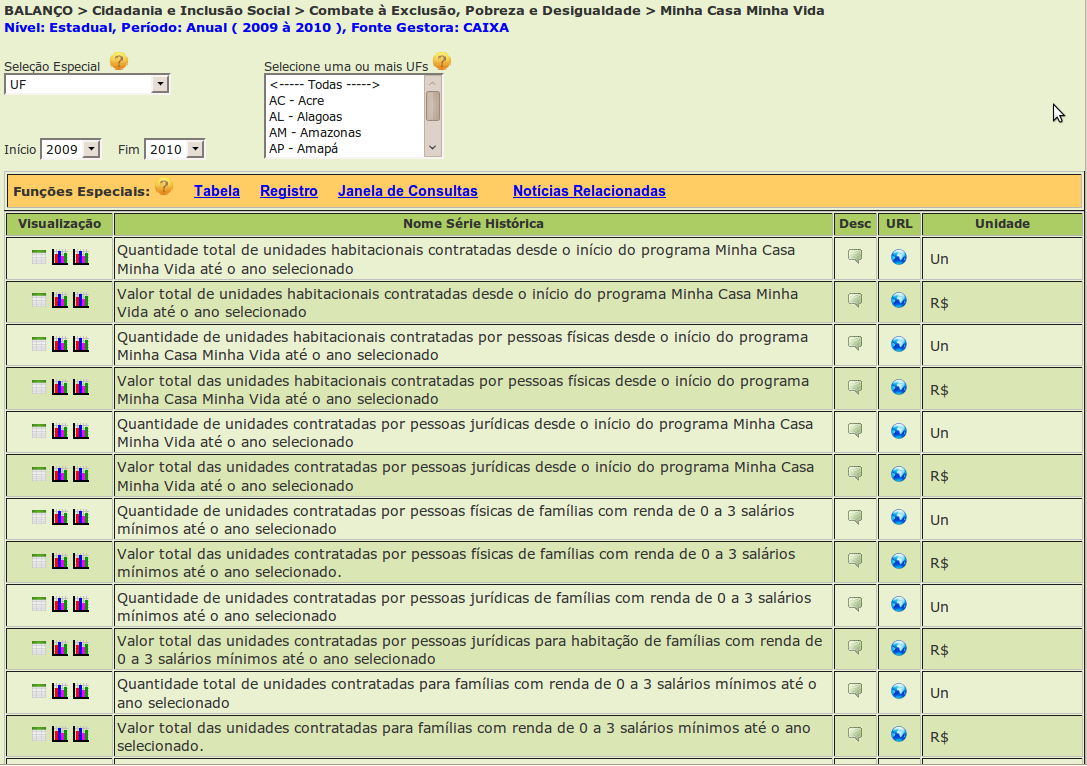
Task: Expand the Seleção Especial UF dropdown
Action: coord(160,85)
